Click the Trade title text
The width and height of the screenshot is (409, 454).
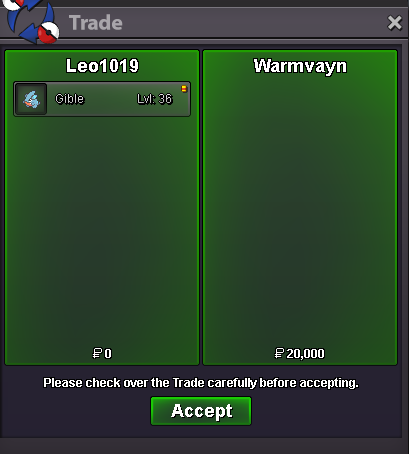(96, 23)
